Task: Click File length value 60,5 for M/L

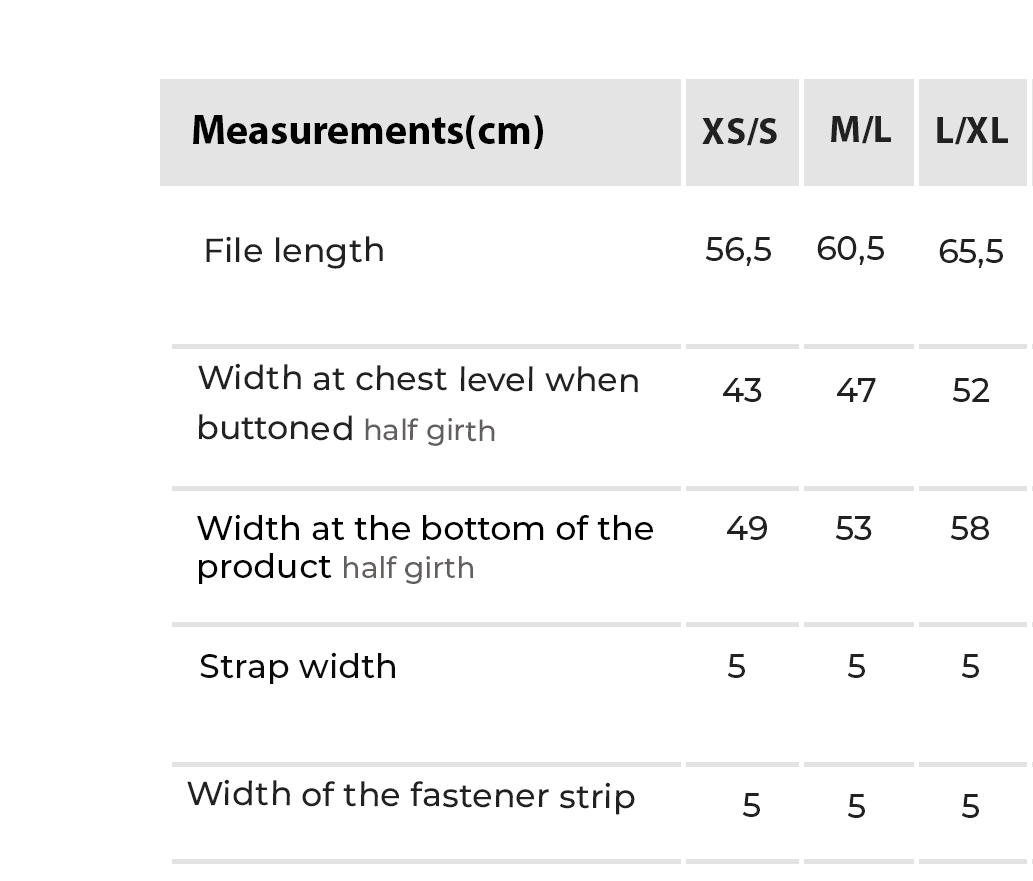Action: click(x=850, y=248)
